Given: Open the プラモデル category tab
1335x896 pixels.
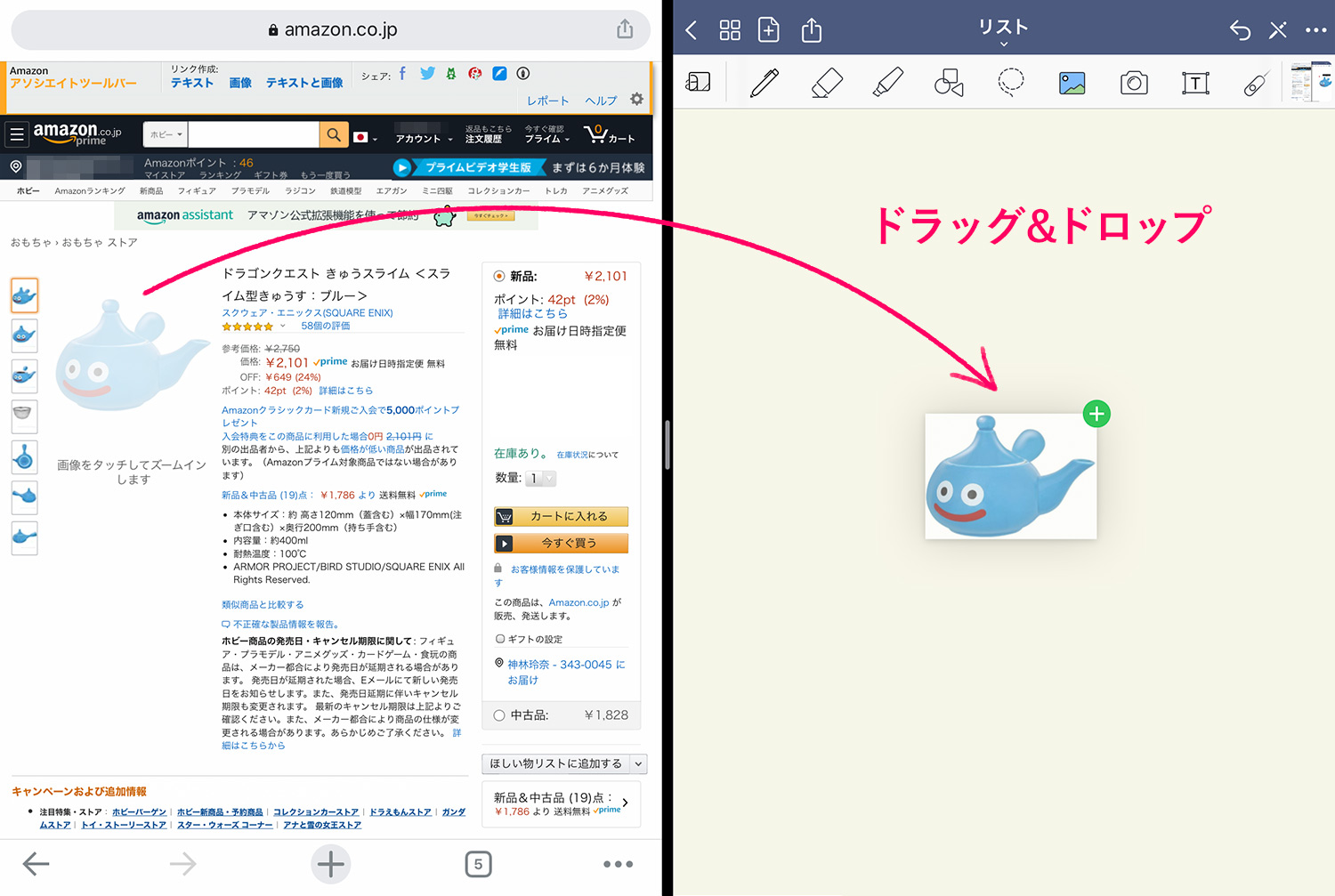Looking at the screenshot, I should 250,190.
